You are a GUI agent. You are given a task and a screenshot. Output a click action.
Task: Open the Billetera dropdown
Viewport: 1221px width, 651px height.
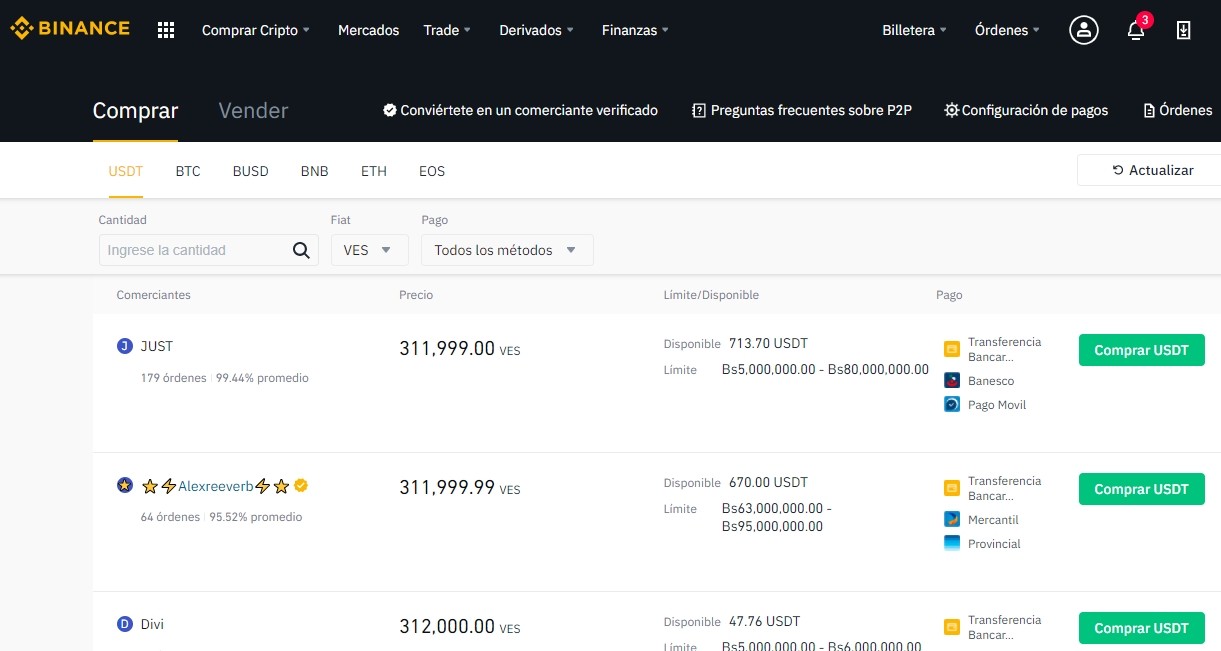pyautogui.click(x=915, y=30)
